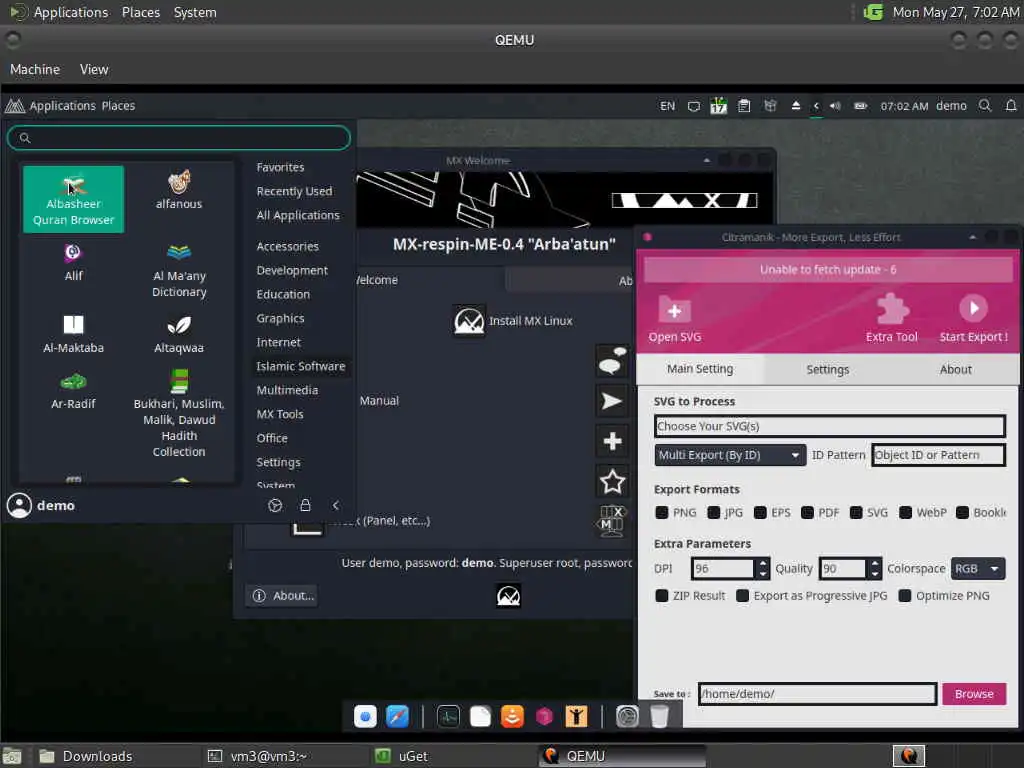This screenshot has width=1024, height=768.
Task: Check Optimize PNG option
Action: click(x=905, y=596)
